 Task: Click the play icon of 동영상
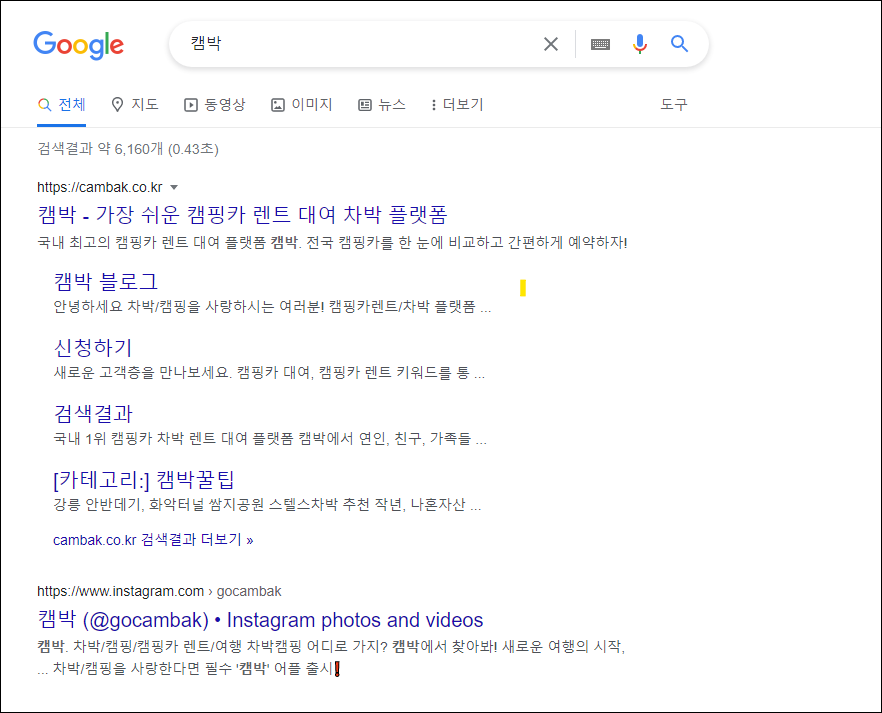point(191,105)
